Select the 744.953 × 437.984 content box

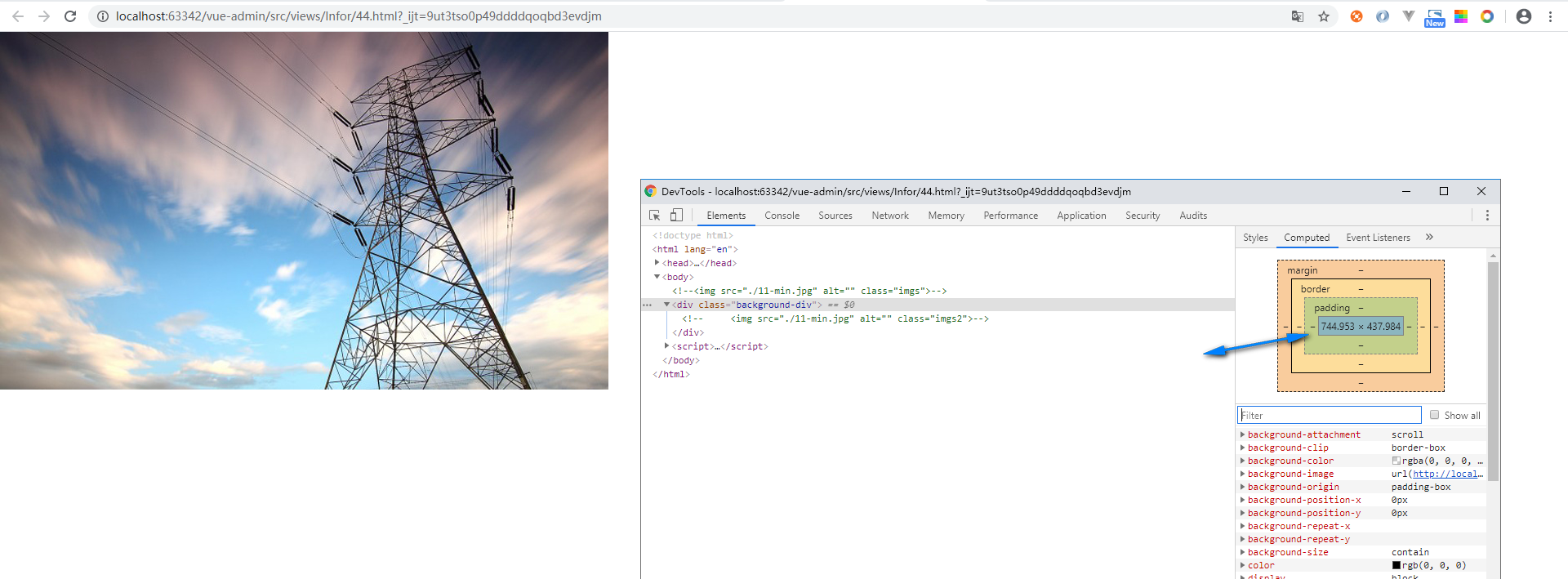pyautogui.click(x=1361, y=326)
